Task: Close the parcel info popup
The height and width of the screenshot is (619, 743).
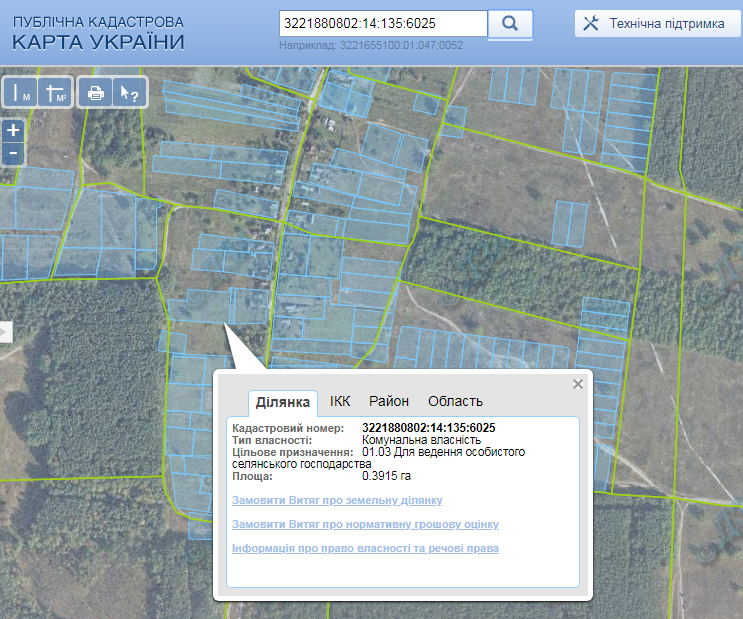Action: pos(577,384)
